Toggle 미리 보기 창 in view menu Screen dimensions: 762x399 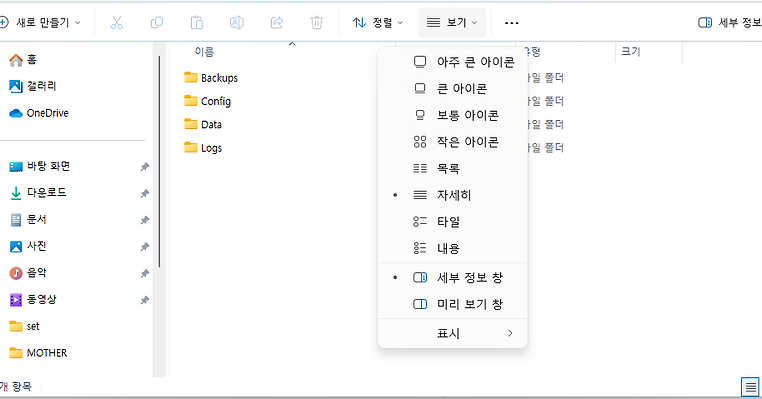(452, 304)
